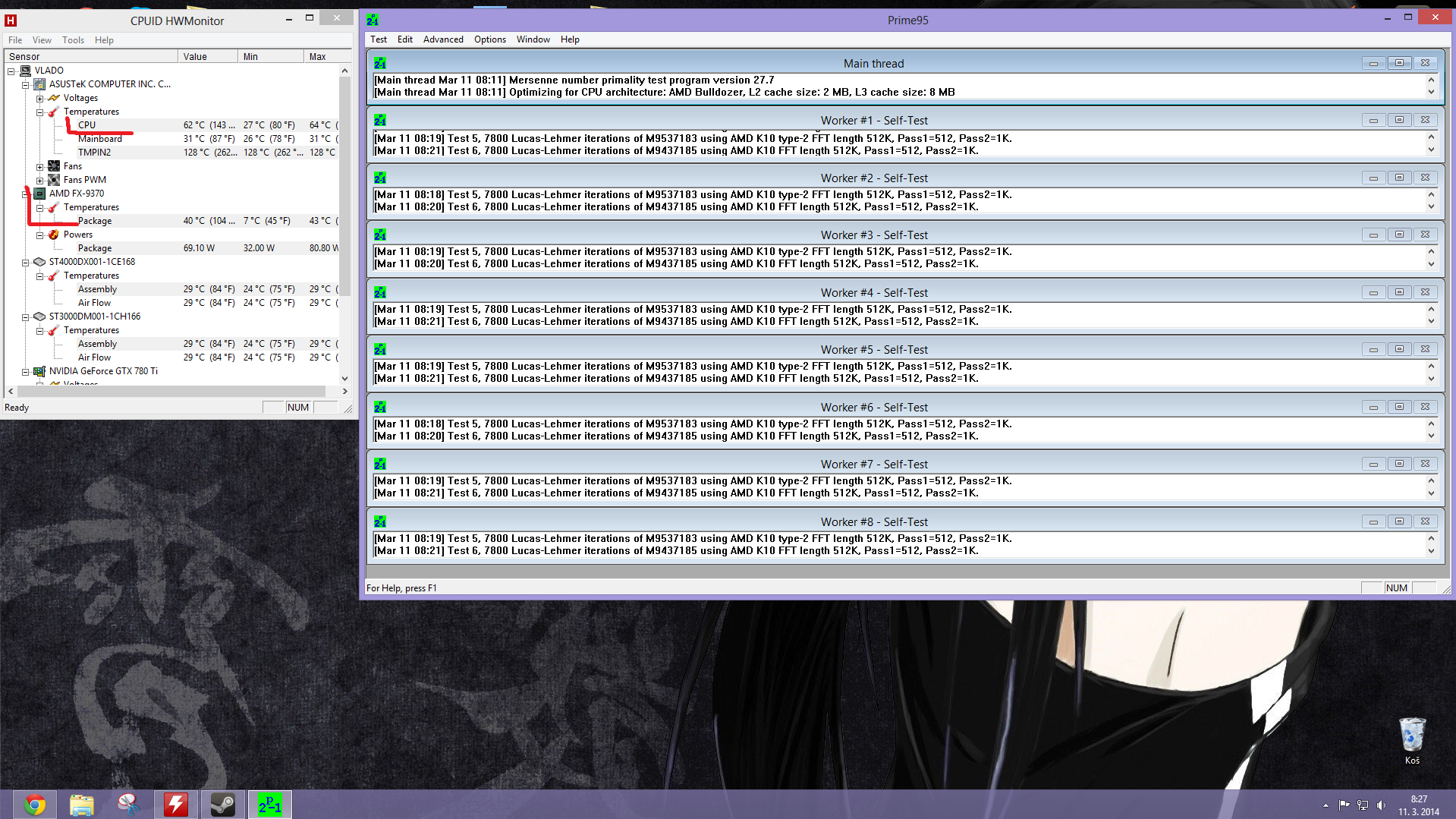Screen dimensions: 1456x819
Task: Click the scroll-down arrow in HWMonitor sensor list
Action: point(344,378)
